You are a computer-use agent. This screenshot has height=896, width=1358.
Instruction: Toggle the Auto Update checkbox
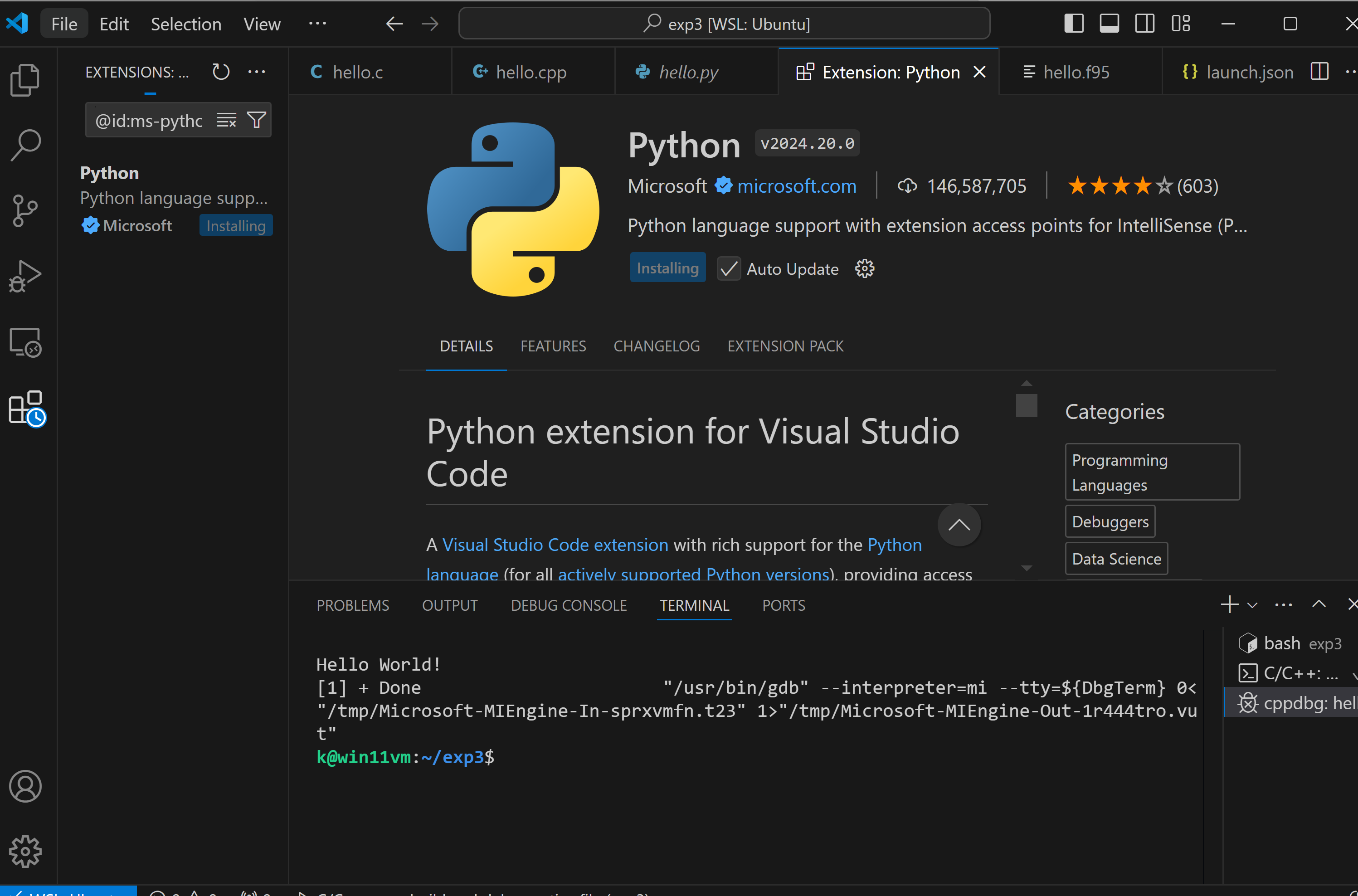729,268
